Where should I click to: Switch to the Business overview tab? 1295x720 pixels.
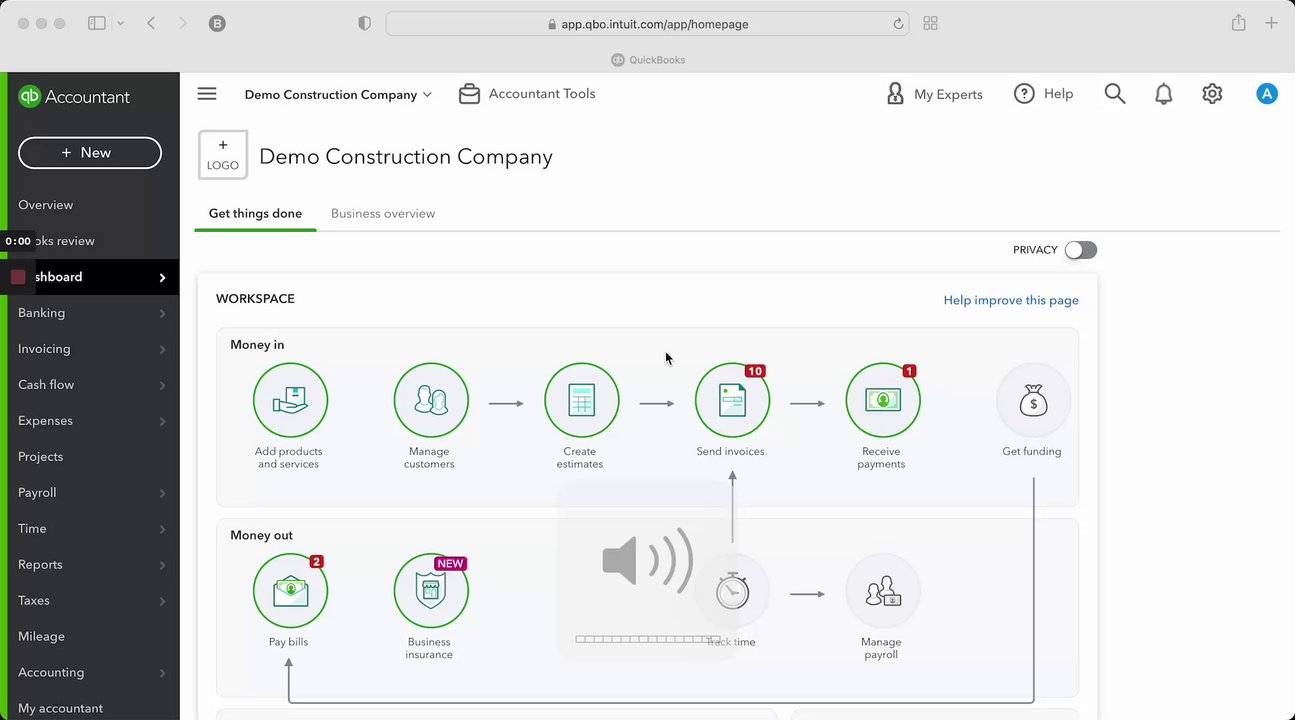pyautogui.click(x=383, y=214)
